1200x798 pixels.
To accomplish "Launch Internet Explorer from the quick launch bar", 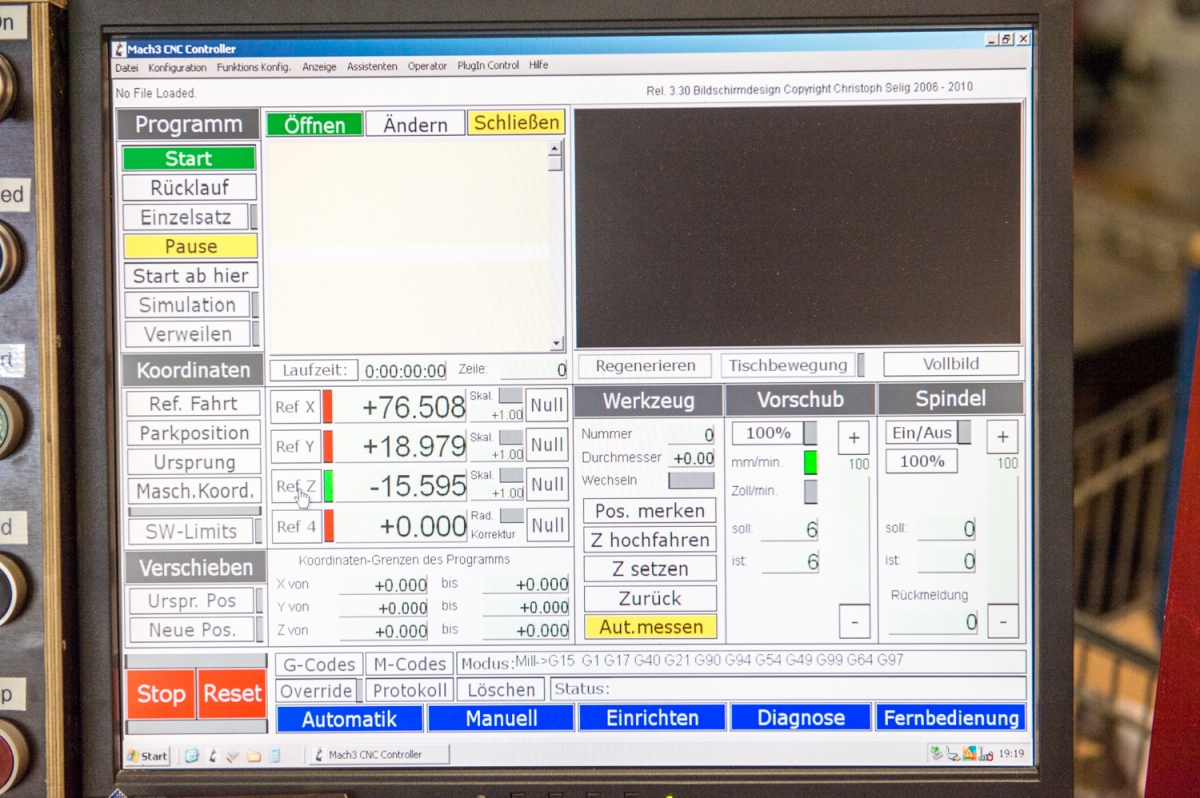I will click(192, 756).
